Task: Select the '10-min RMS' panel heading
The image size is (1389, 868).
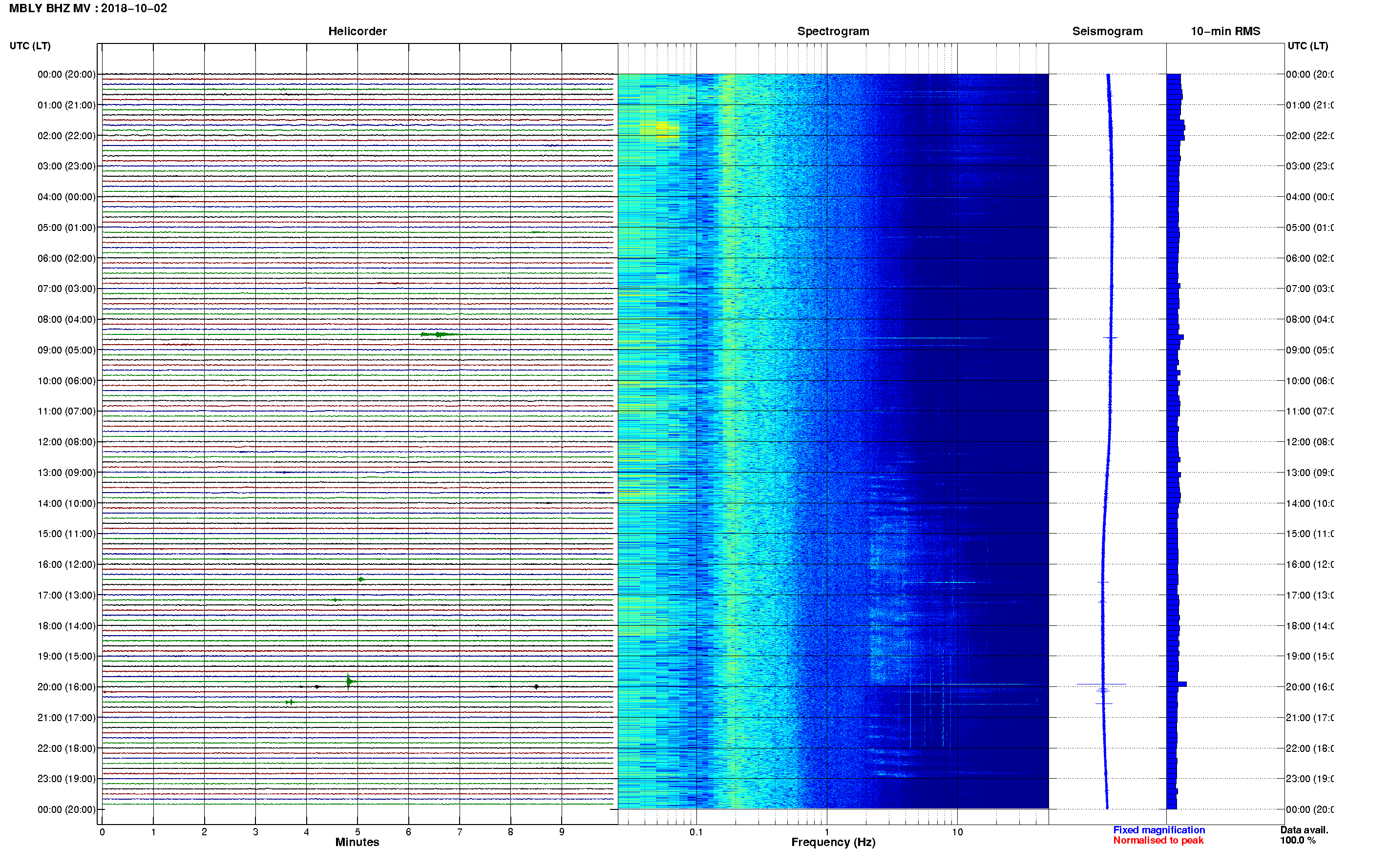Action: pos(1225,32)
